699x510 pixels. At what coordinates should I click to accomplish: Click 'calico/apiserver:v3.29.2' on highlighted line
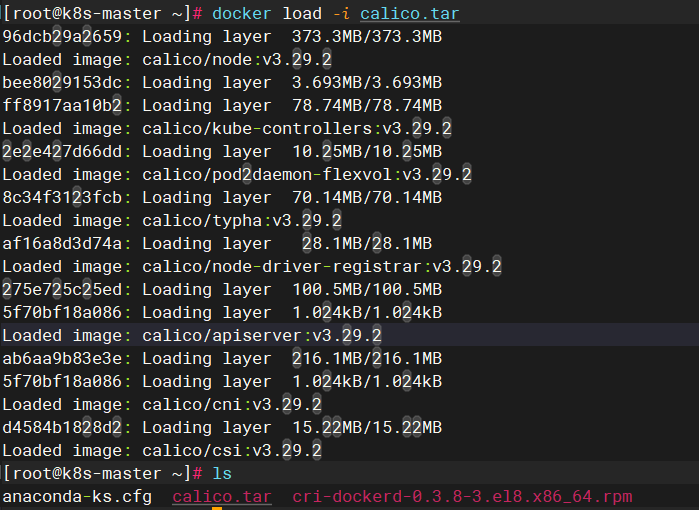(262, 335)
